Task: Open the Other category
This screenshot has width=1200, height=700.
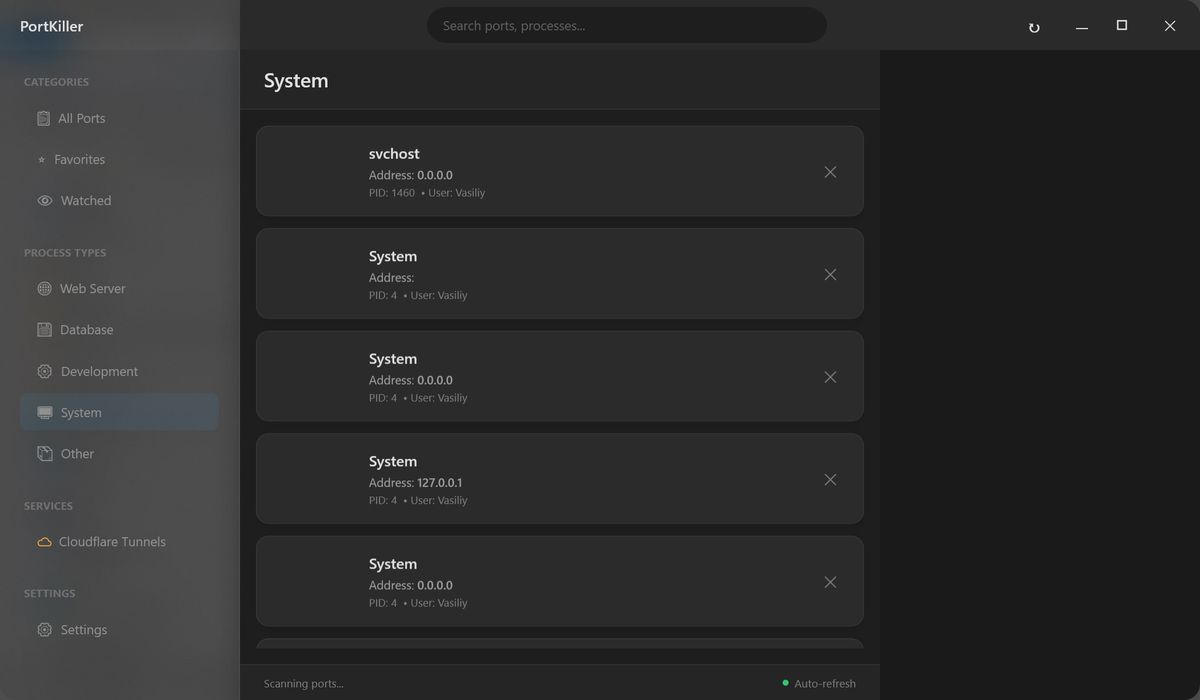Action: (77, 454)
